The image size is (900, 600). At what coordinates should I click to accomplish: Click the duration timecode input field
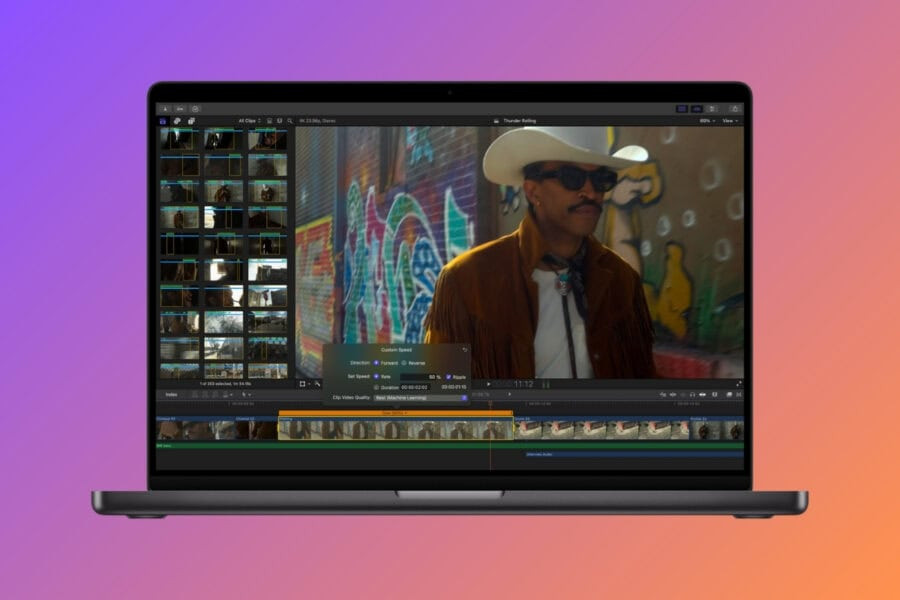pyautogui.click(x=414, y=388)
